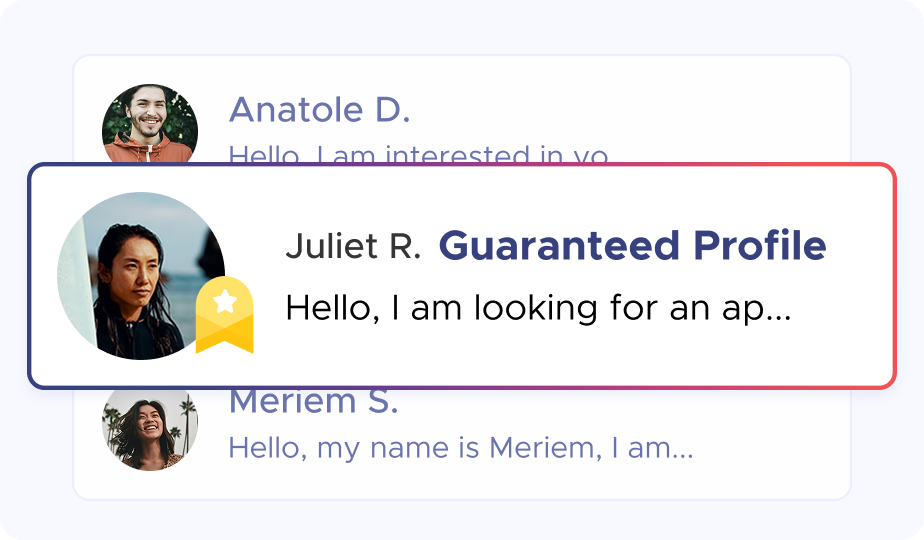The width and height of the screenshot is (924, 540).
Task: Select the Anatole D. name
Action: (319, 111)
